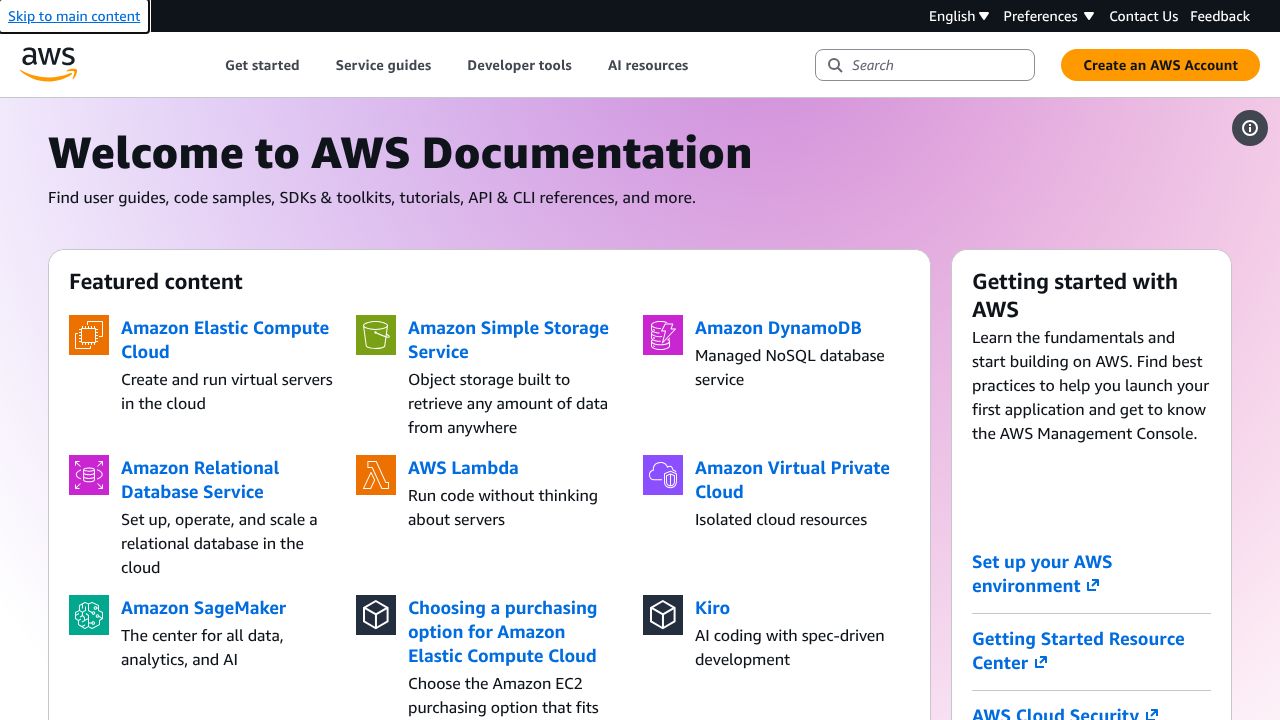Click the info circle icon button
The width and height of the screenshot is (1280, 720).
tap(1250, 128)
